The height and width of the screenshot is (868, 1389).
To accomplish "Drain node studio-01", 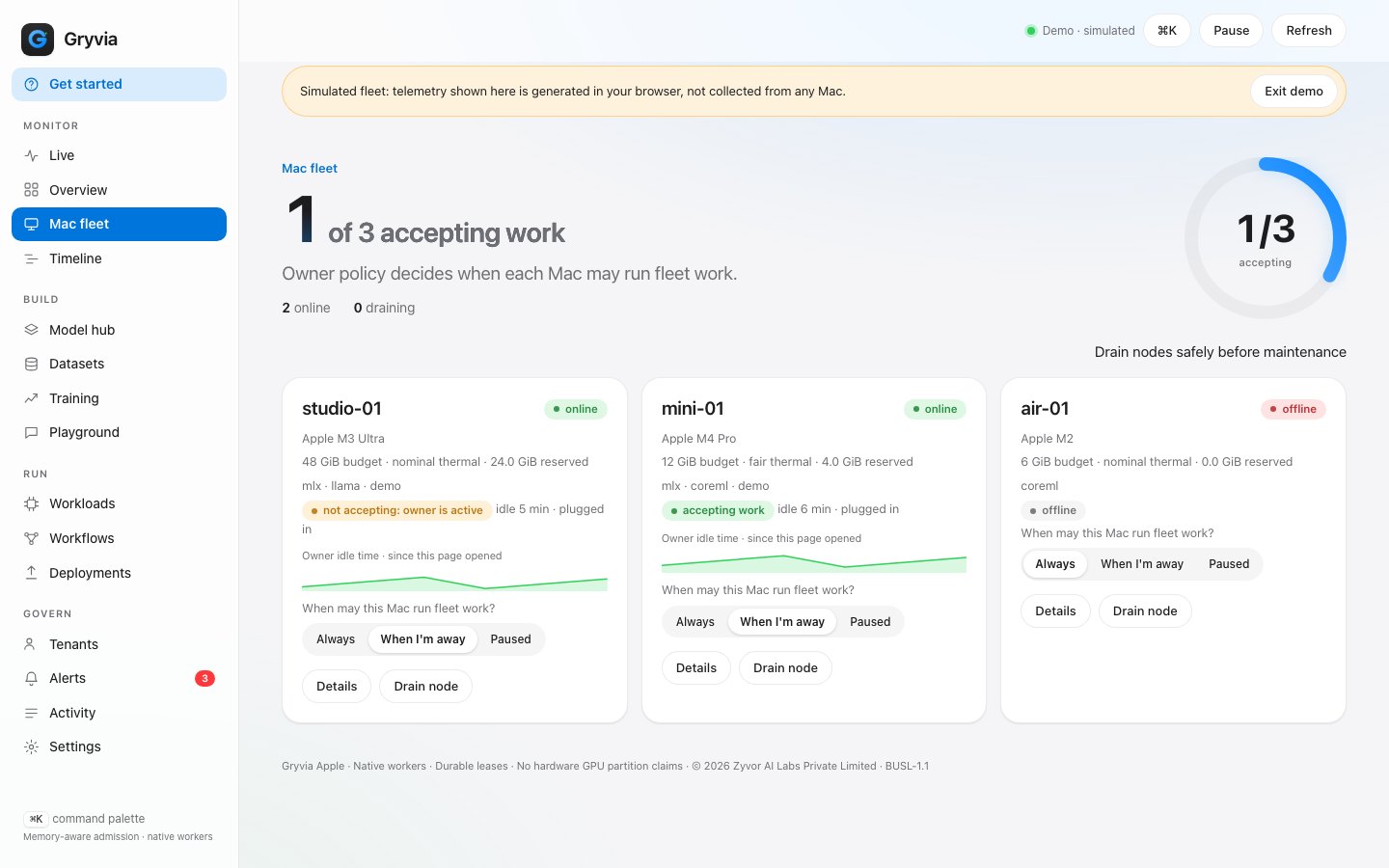I will click(426, 687).
